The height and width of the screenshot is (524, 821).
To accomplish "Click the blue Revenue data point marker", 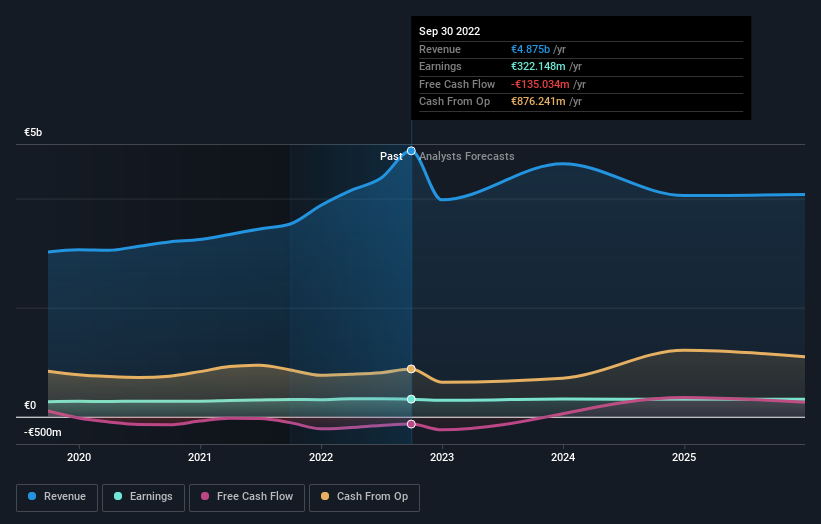I will coord(411,151).
